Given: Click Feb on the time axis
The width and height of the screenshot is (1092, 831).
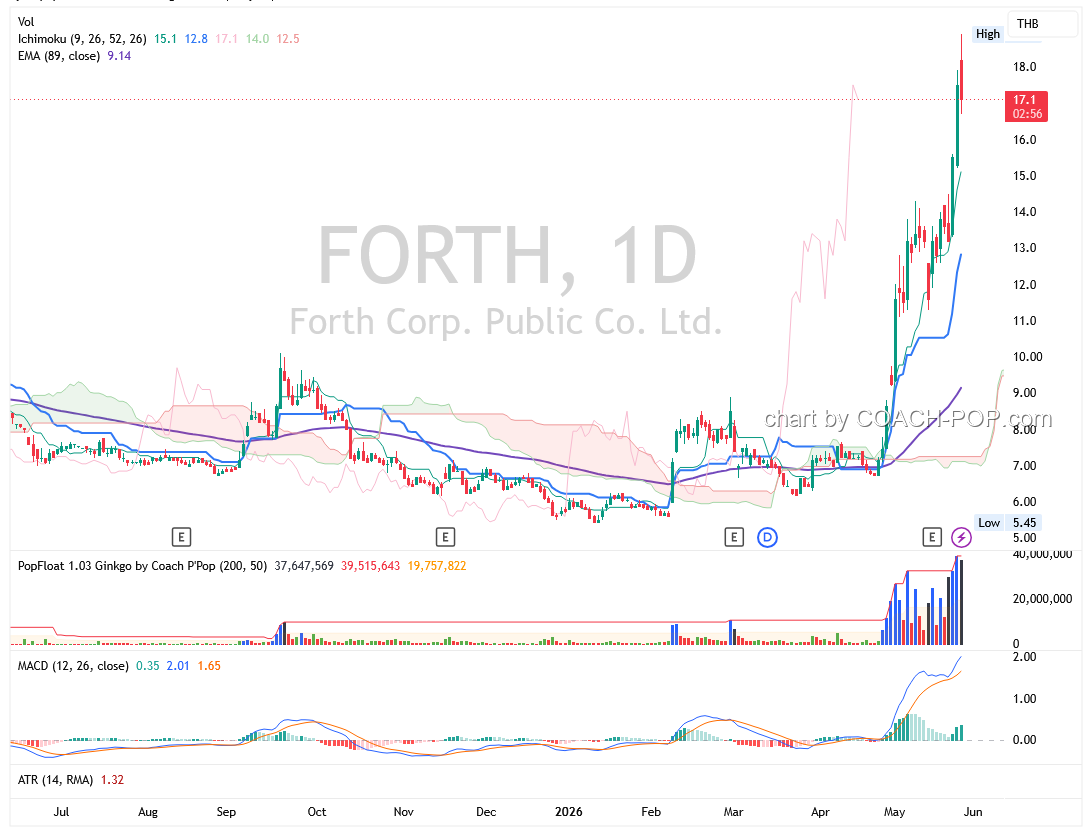Looking at the screenshot, I should [651, 811].
